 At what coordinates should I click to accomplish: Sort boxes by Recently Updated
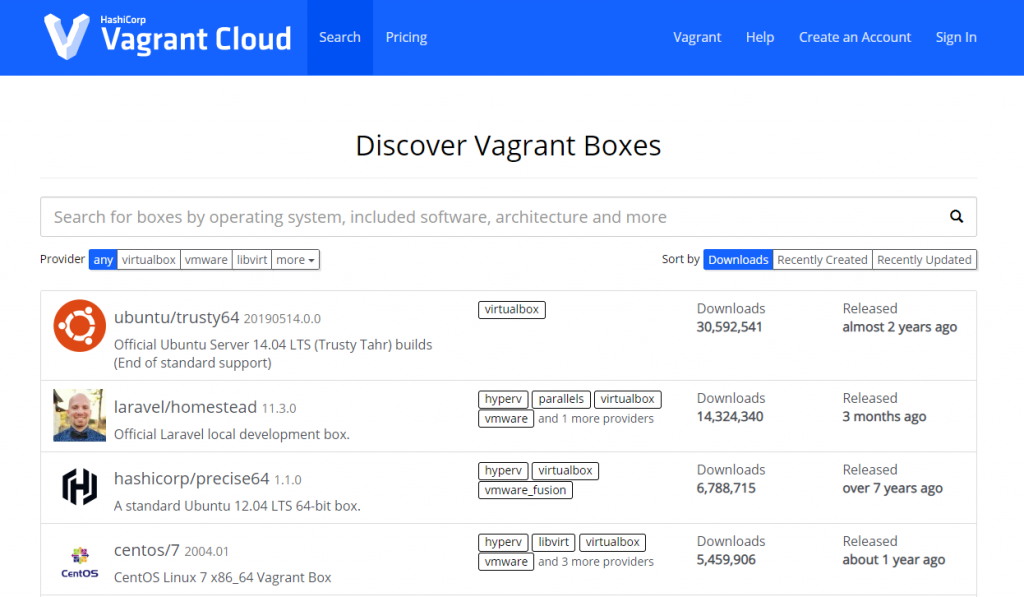click(924, 259)
